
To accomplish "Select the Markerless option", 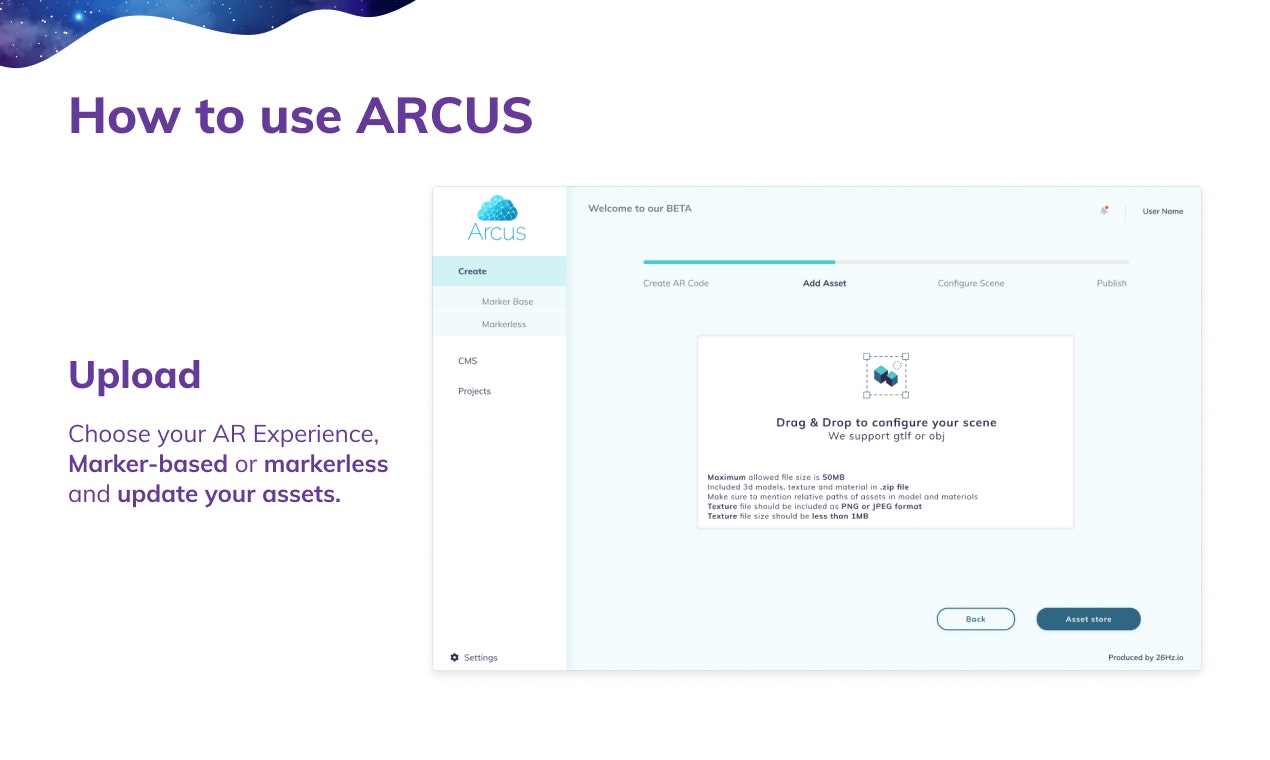I will [504, 324].
